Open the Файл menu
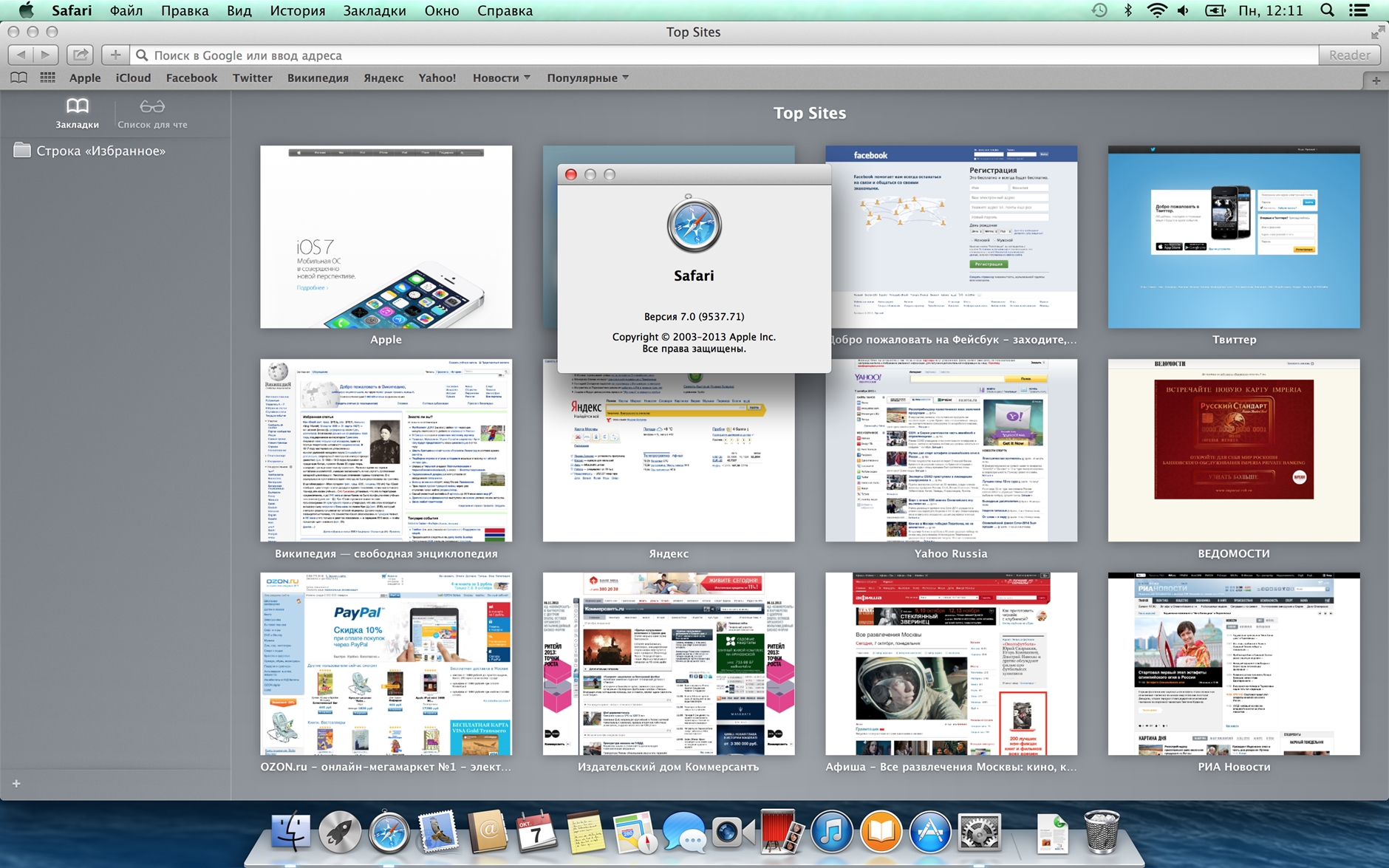The height and width of the screenshot is (868, 1389). point(126,10)
